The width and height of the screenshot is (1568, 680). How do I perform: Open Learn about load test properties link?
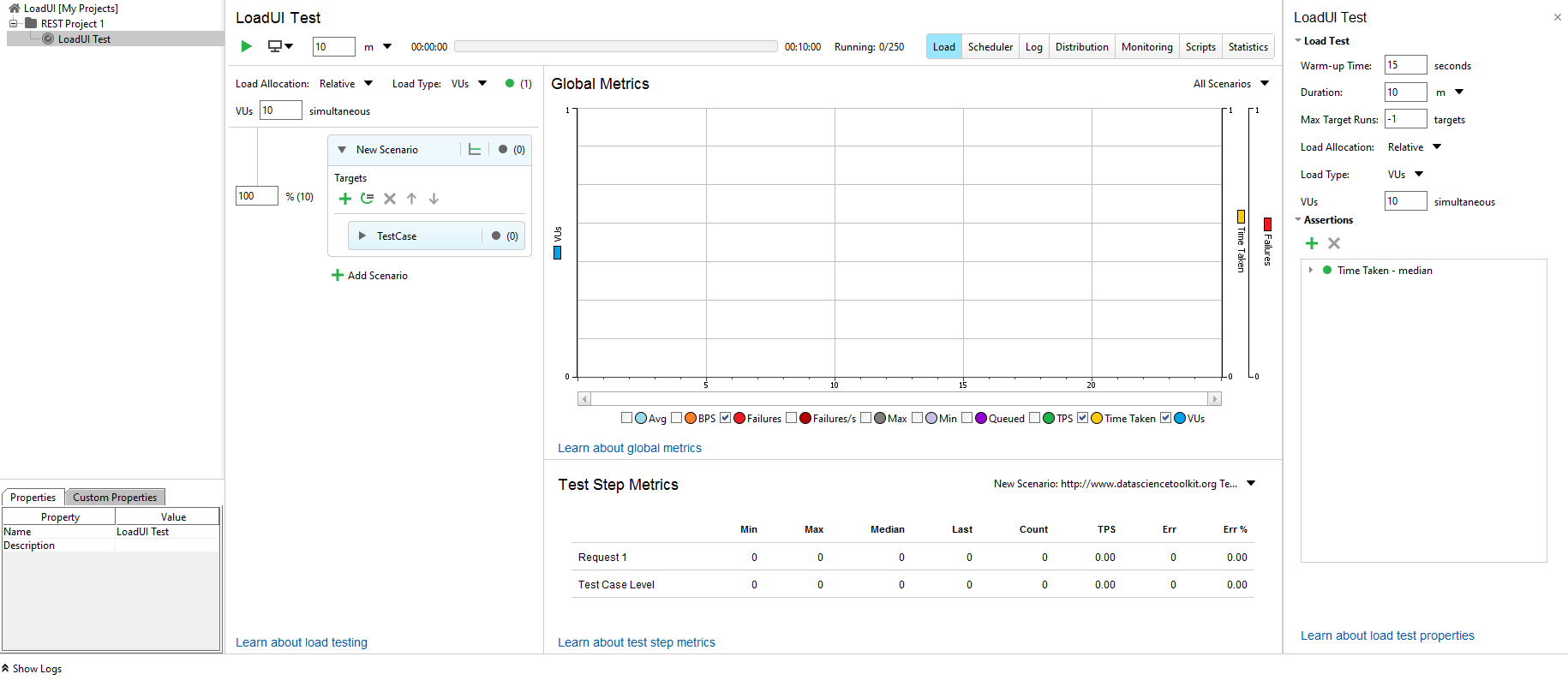click(1387, 635)
